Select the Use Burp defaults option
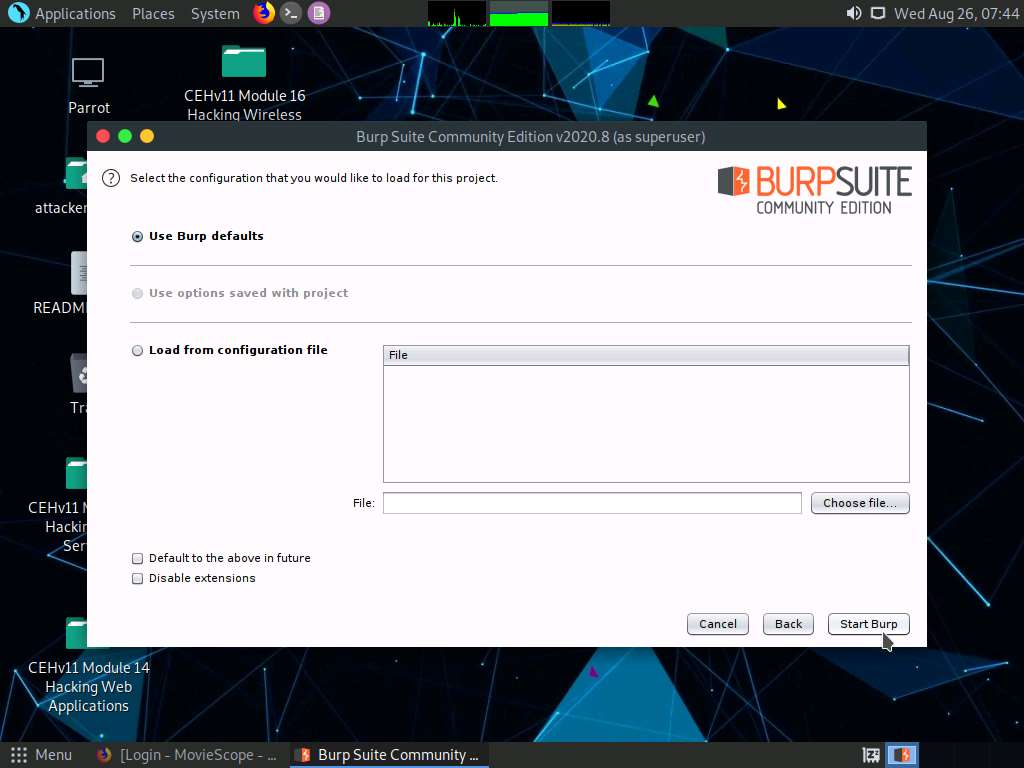Screen dimensions: 1024x768 (x=137, y=236)
